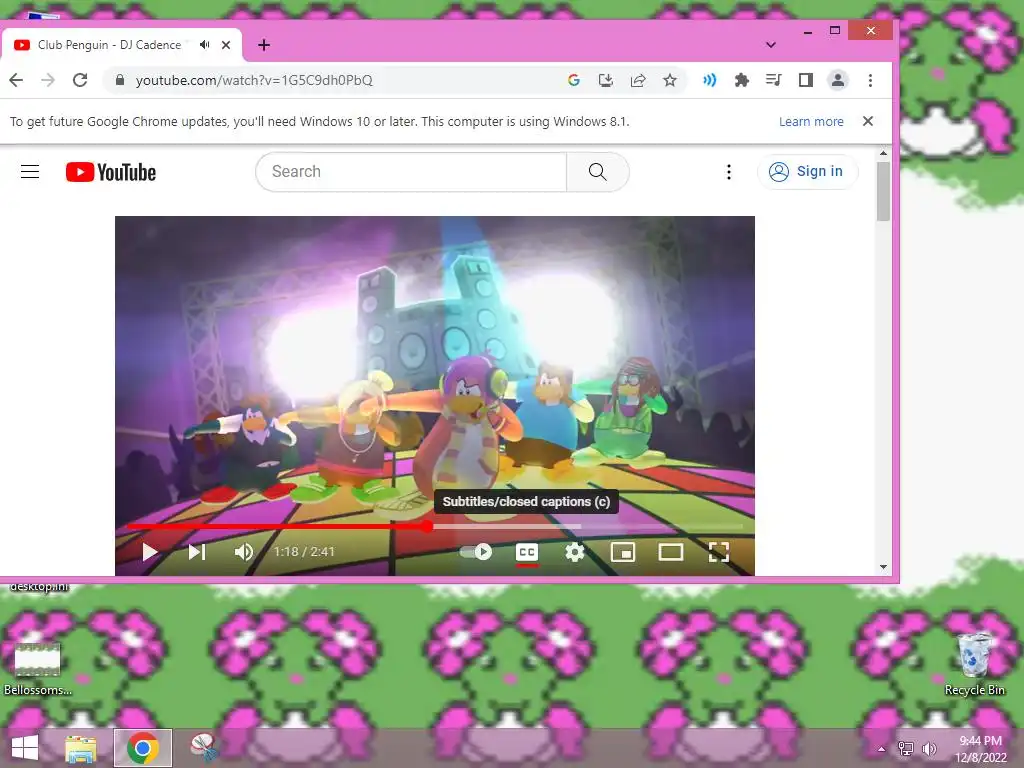Screen dimensions: 1024x768
Task: Open the Windows Start button
Action: (x=25, y=748)
